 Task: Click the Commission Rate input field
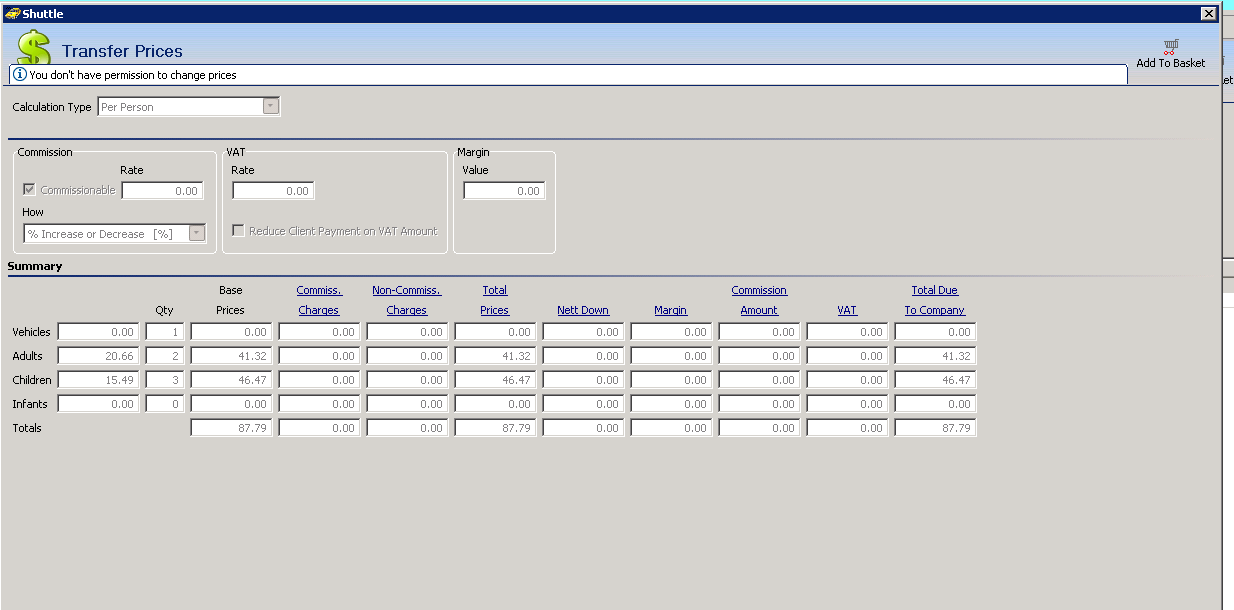pyautogui.click(x=162, y=190)
